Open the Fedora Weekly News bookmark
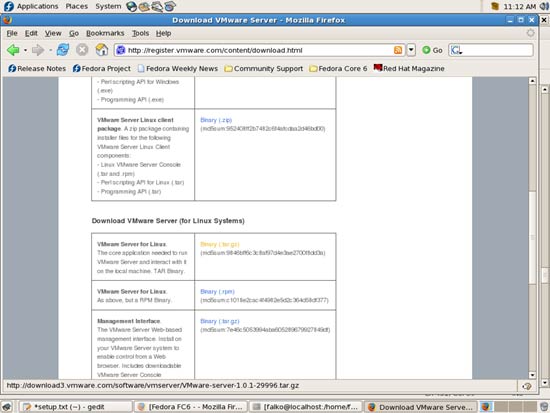This screenshot has width=550, height=413. (177, 68)
